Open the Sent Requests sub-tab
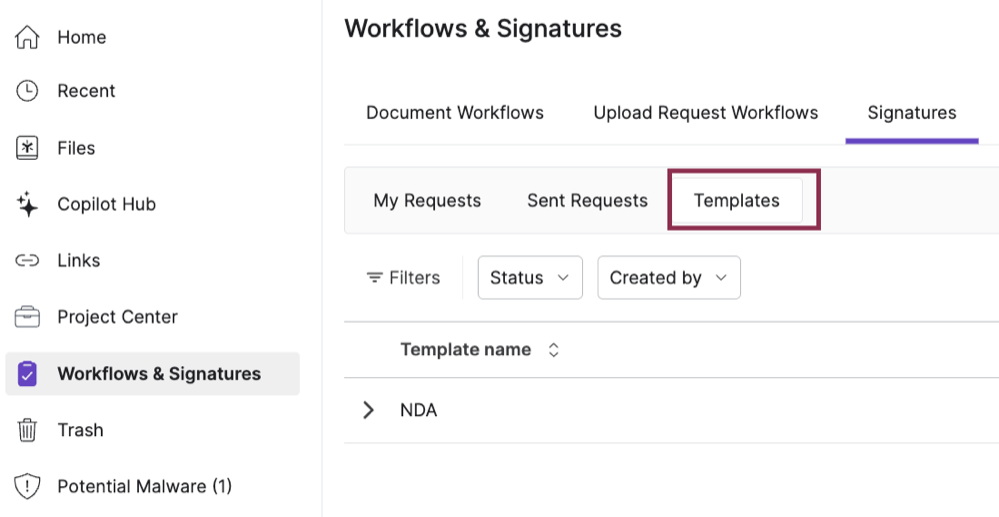 [587, 201]
